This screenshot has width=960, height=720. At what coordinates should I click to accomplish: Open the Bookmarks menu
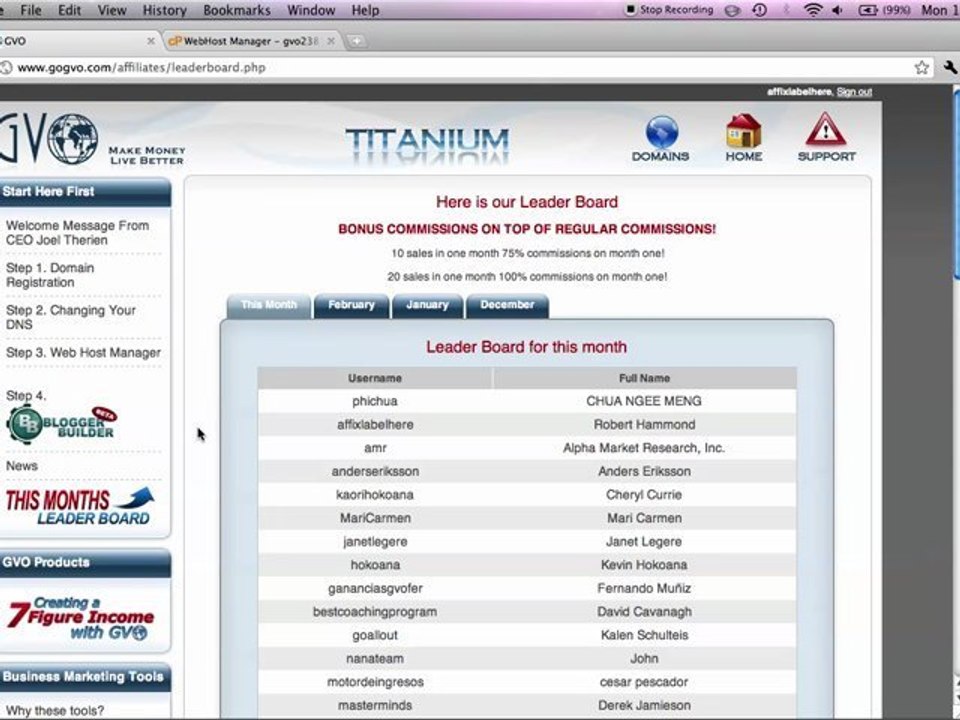pos(236,10)
